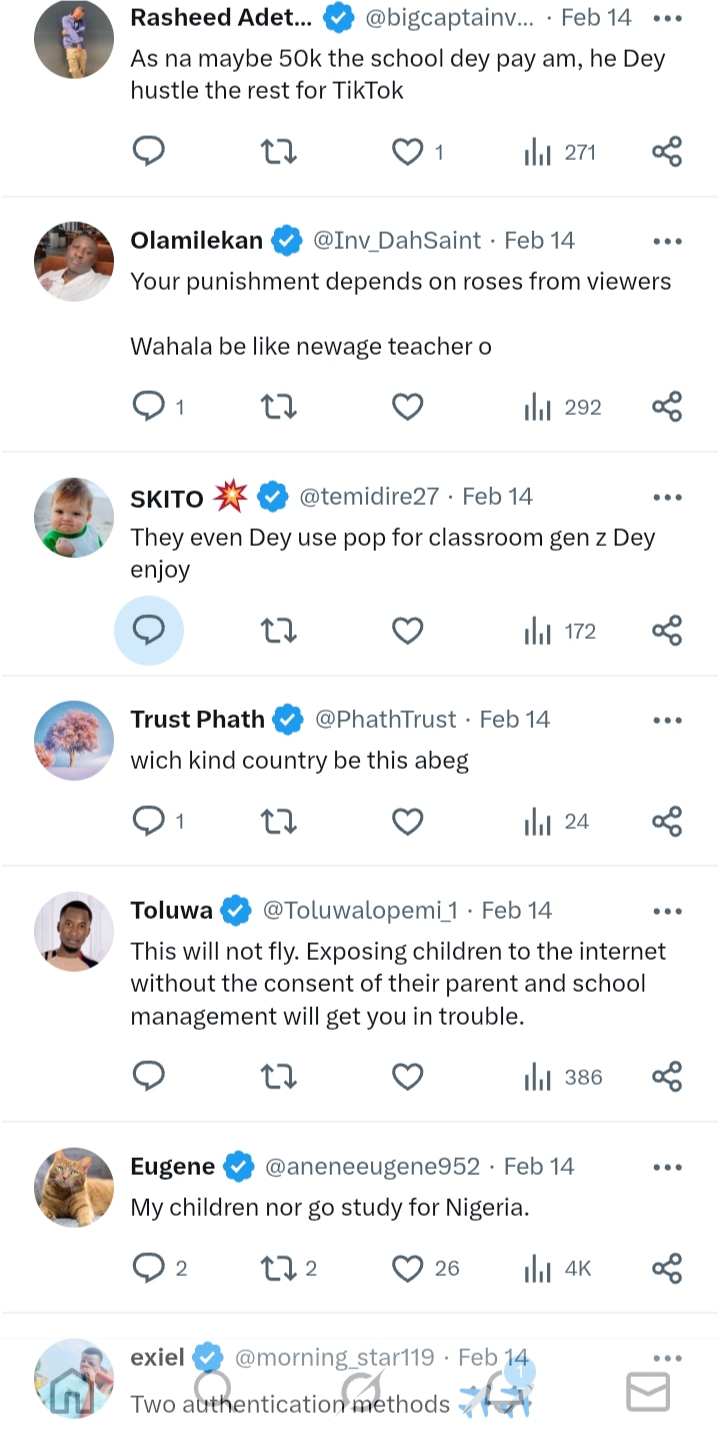Open the three-dot menu on SKITO's reply
720x1437 pixels.
(x=667, y=497)
